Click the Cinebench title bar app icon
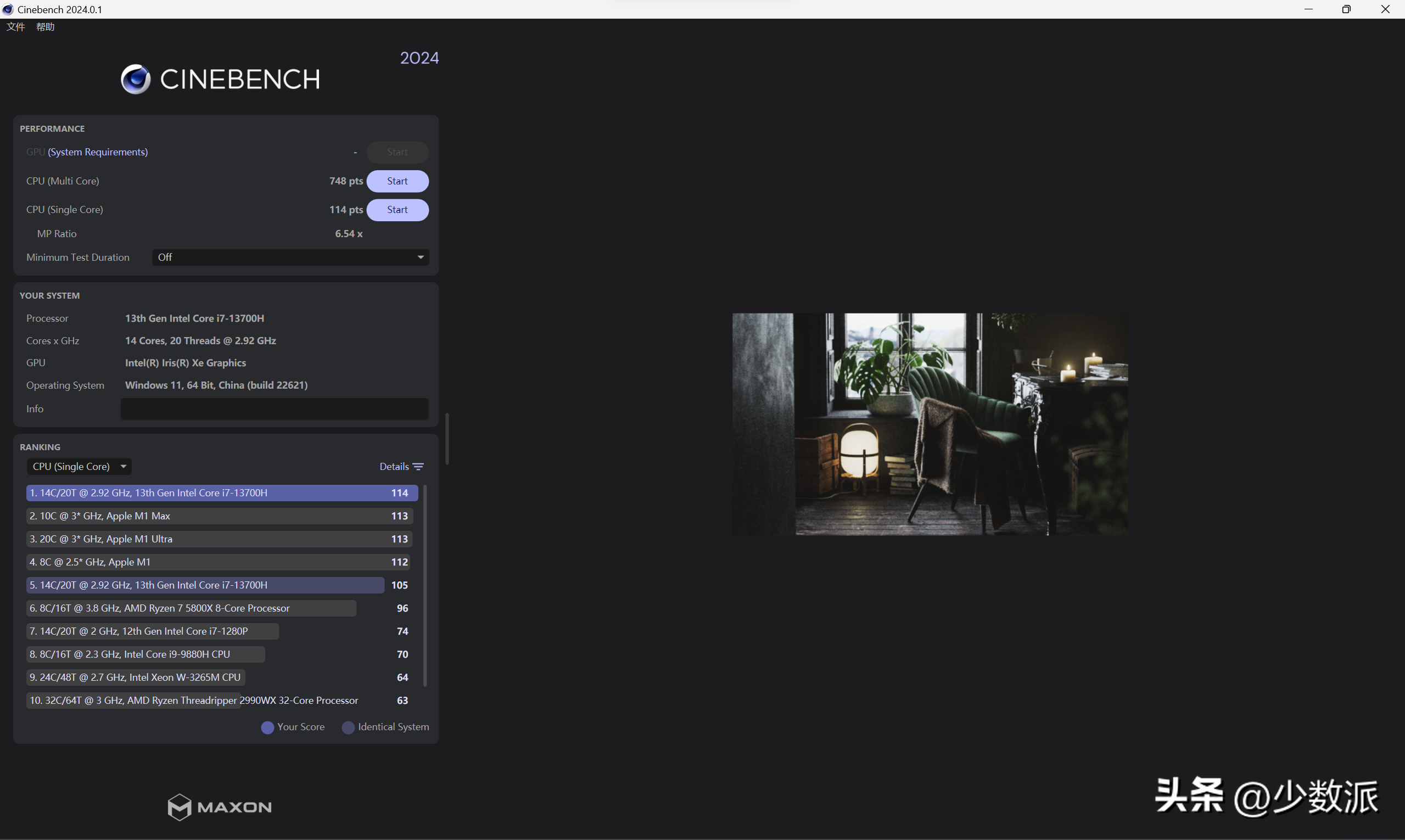1405x840 pixels. pos(8,9)
